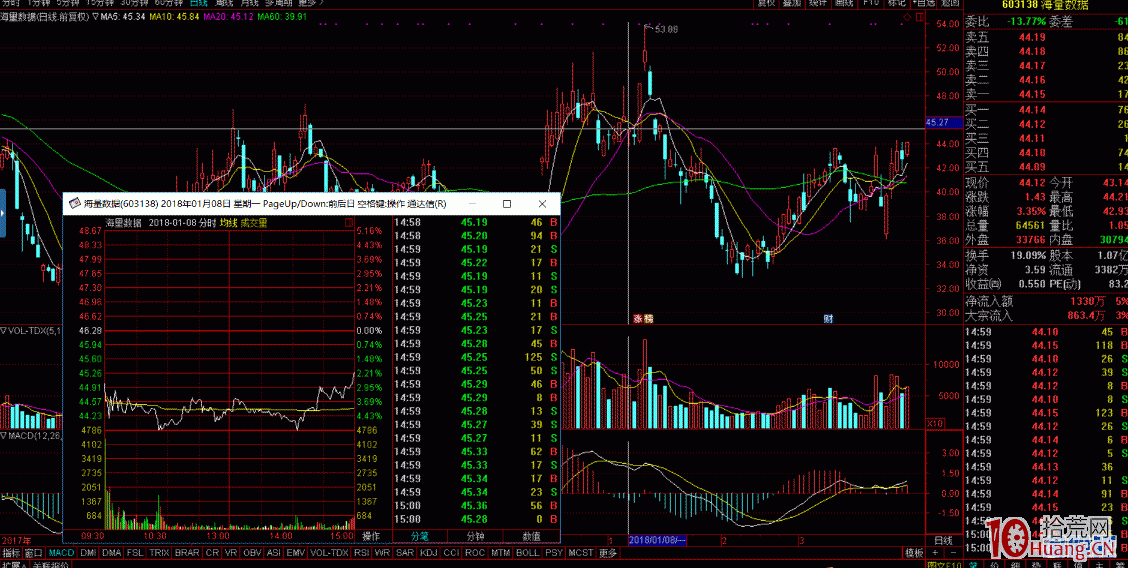Image resolution: width=1128 pixels, height=568 pixels.
Task: Select the DMI indicator tab
Action: point(88,553)
